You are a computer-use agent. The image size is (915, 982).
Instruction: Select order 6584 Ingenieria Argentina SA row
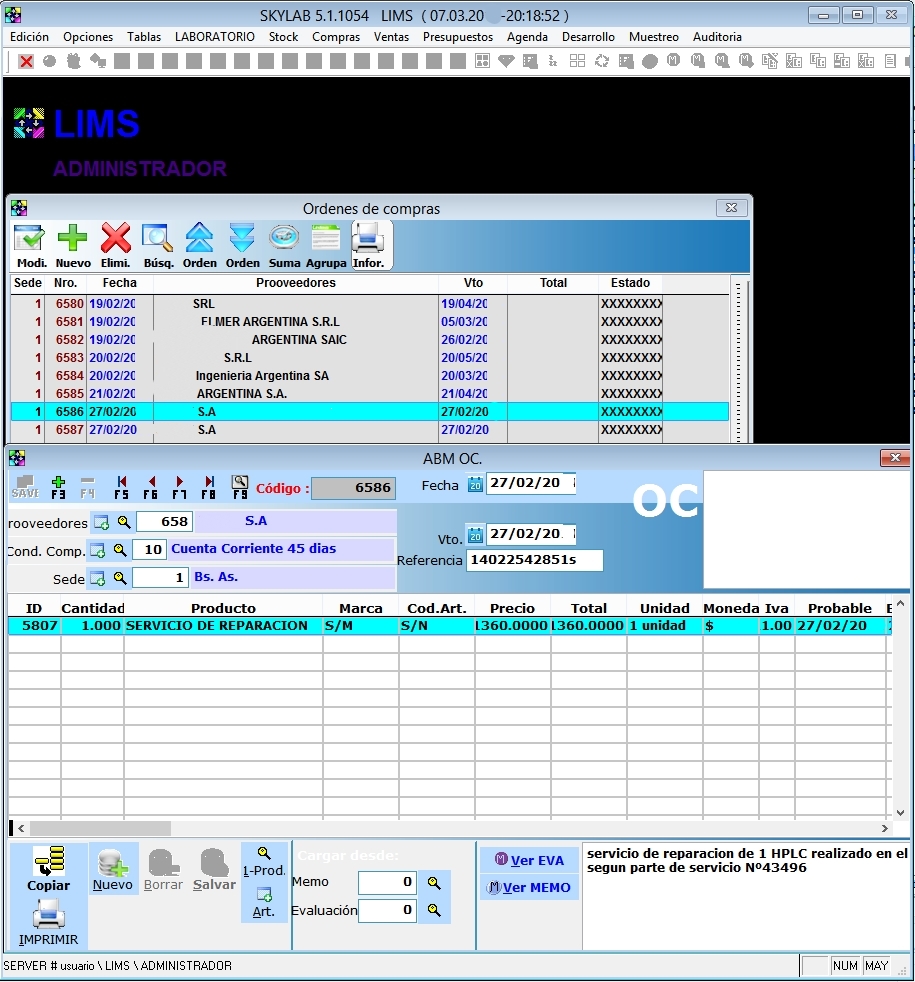pyautogui.click(x=262, y=376)
